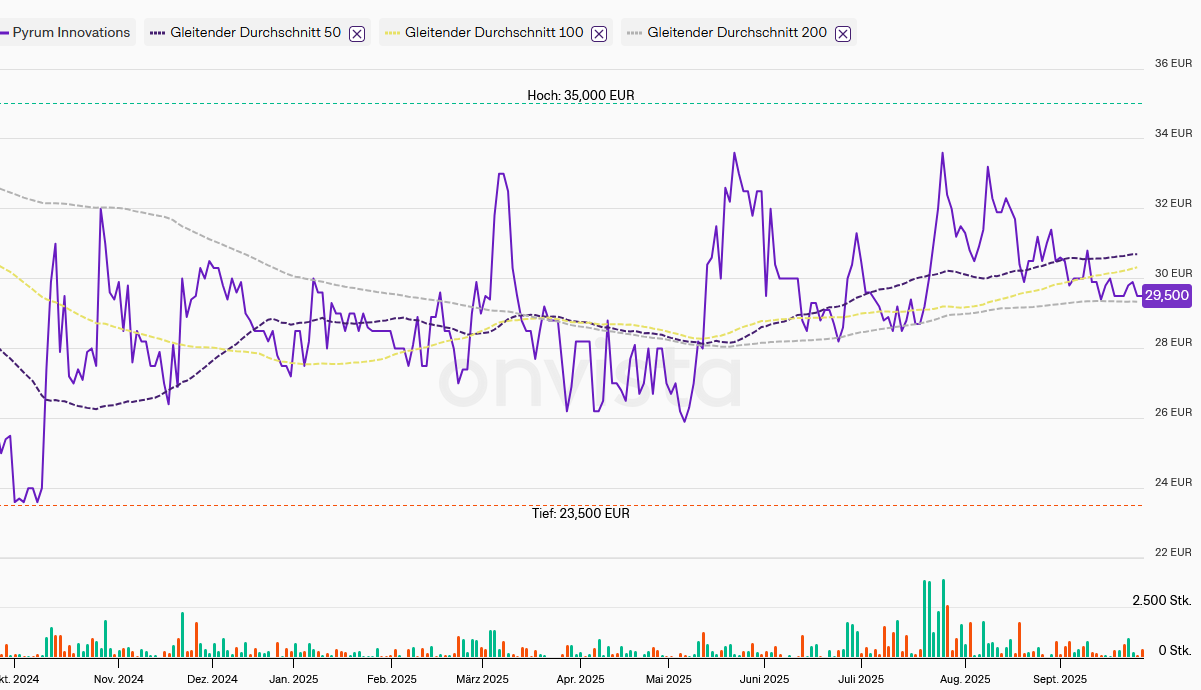Select the Gleitender Durchschnitt 100 legend label
Screen dimensions: 1201x690
(494, 32)
